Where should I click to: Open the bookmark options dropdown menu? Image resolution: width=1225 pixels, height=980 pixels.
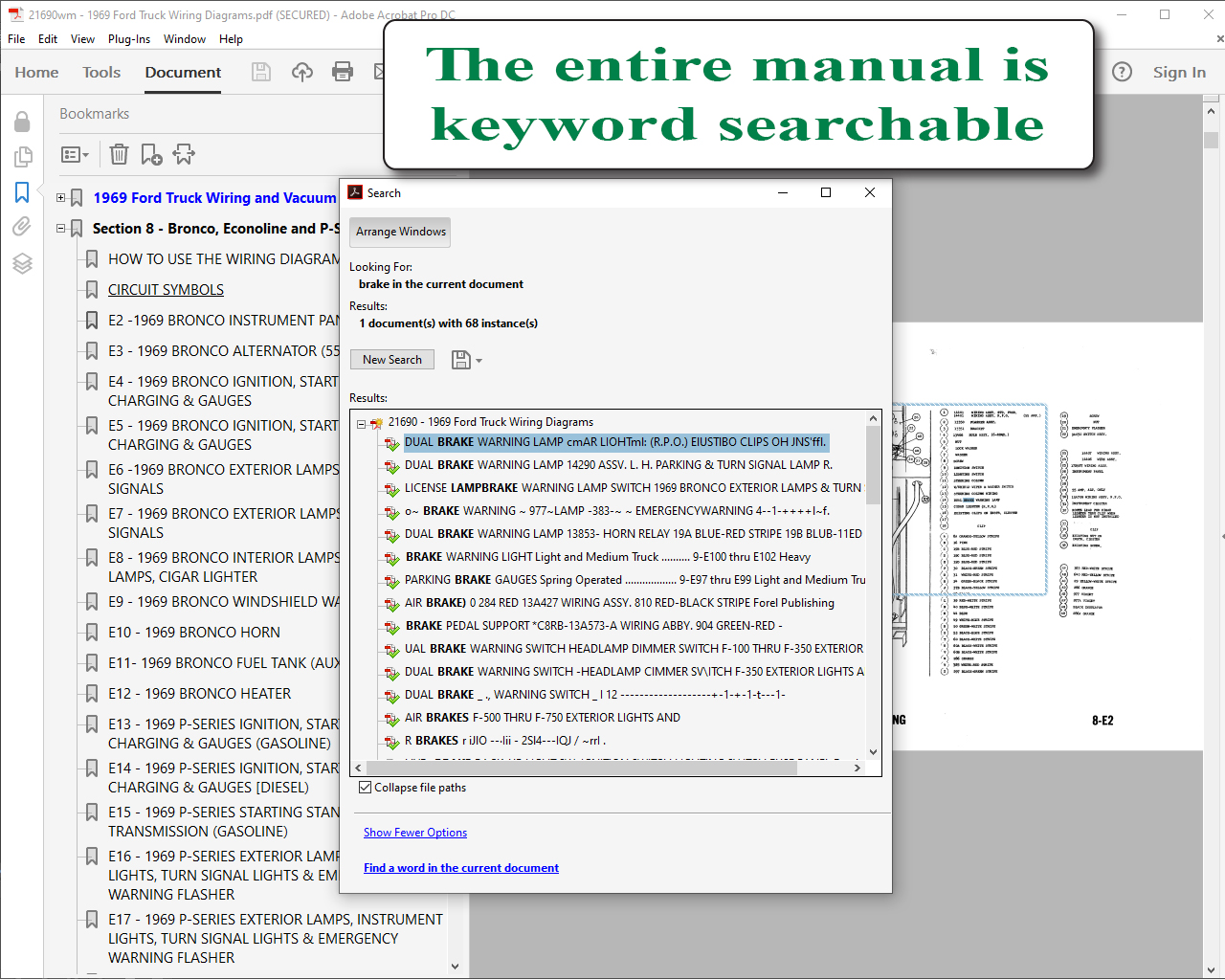click(75, 154)
